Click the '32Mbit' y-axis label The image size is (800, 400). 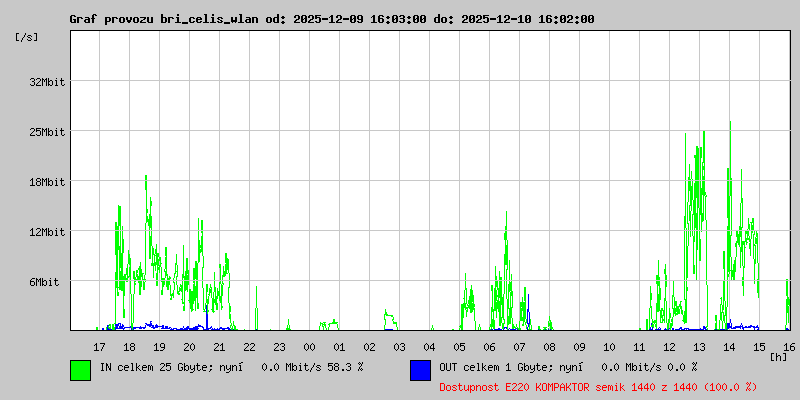coord(47,82)
